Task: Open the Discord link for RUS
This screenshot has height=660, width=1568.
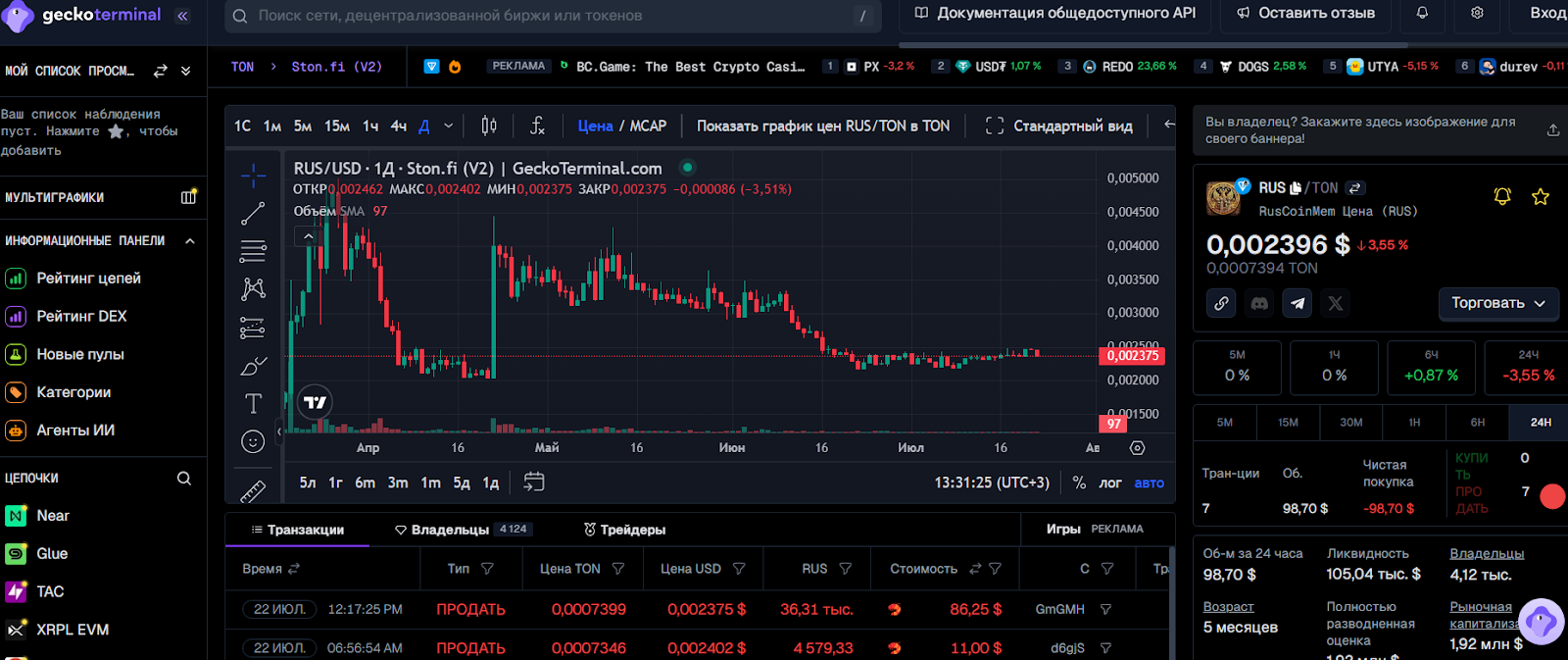Action: [x=1259, y=303]
